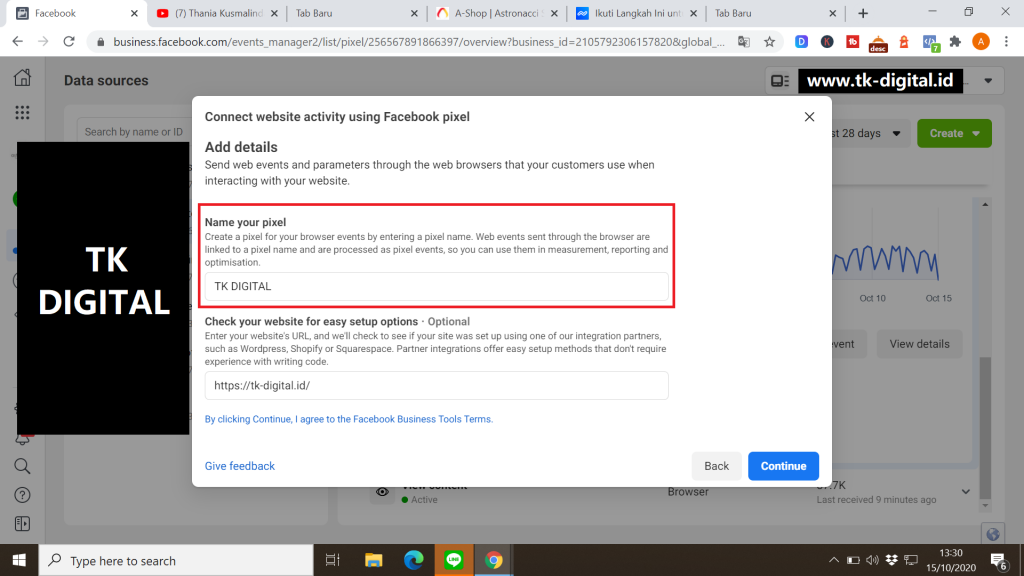Open the Chrome extensions puzzle icon

point(955,42)
